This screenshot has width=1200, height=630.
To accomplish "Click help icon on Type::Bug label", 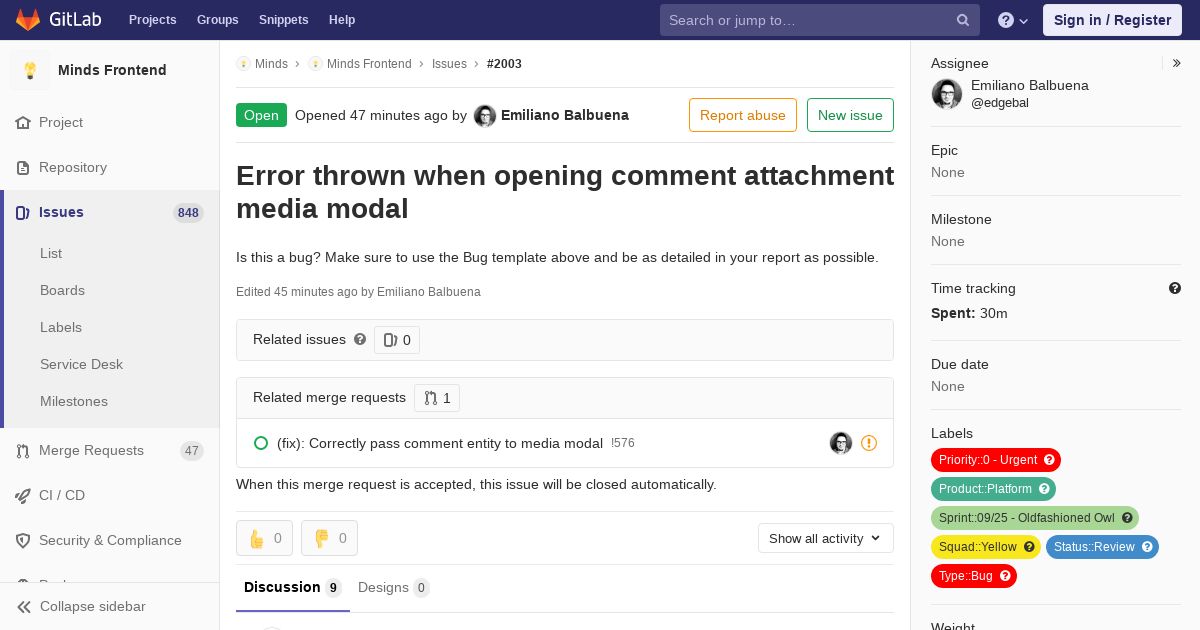I will tap(1005, 576).
